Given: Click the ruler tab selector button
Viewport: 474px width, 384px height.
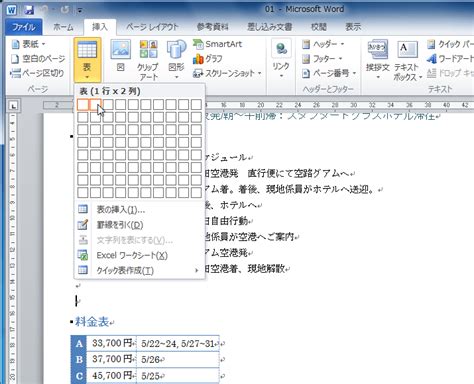Looking at the screenshot, I should (x=13, y=106).
